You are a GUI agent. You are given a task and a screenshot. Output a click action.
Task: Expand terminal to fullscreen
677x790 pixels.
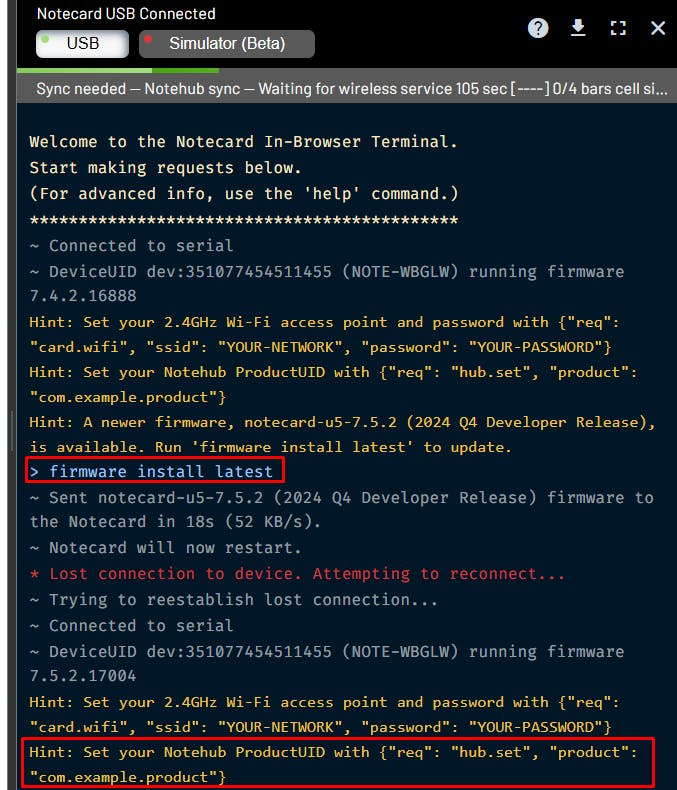[618, 28]
